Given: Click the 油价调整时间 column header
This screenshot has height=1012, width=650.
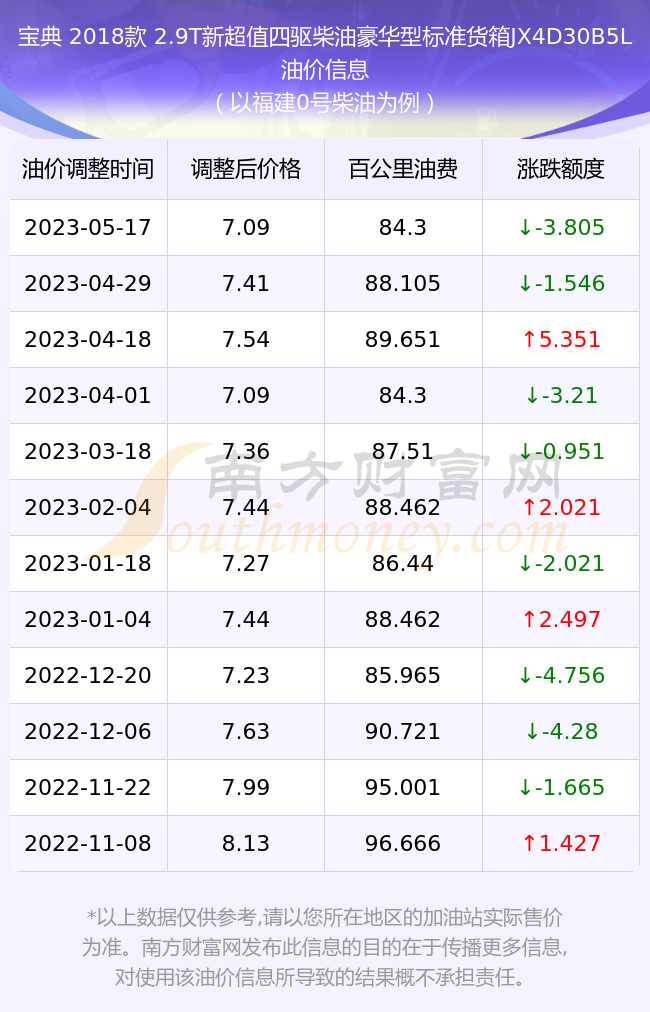Looking at the screenshot, I should [x=88, y=169].
